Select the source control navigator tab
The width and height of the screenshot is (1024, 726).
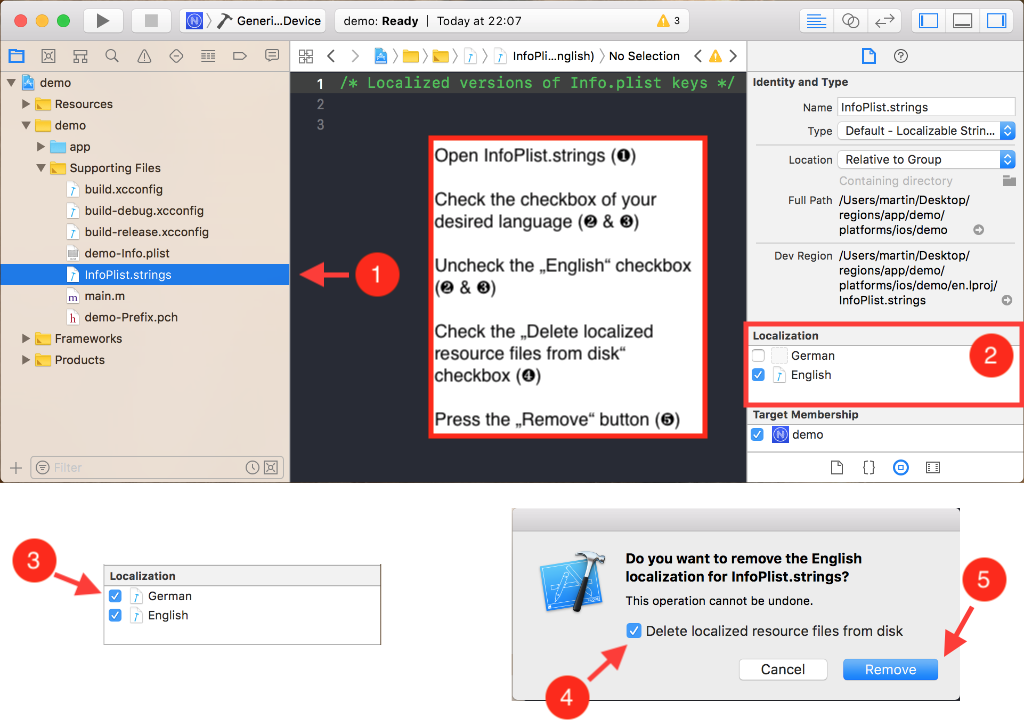point(48,56)
